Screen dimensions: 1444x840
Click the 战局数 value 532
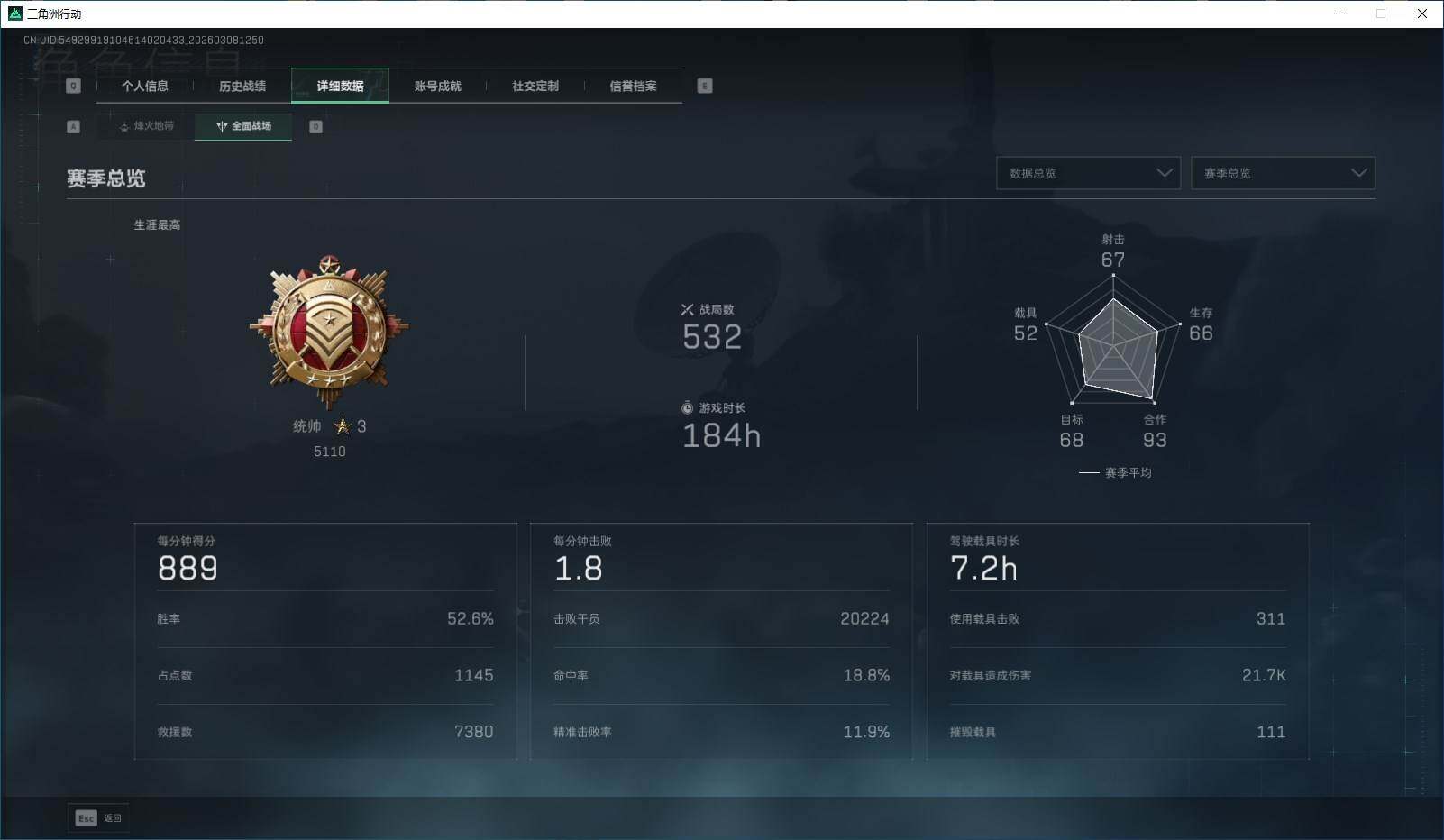[x=712, y=337]
